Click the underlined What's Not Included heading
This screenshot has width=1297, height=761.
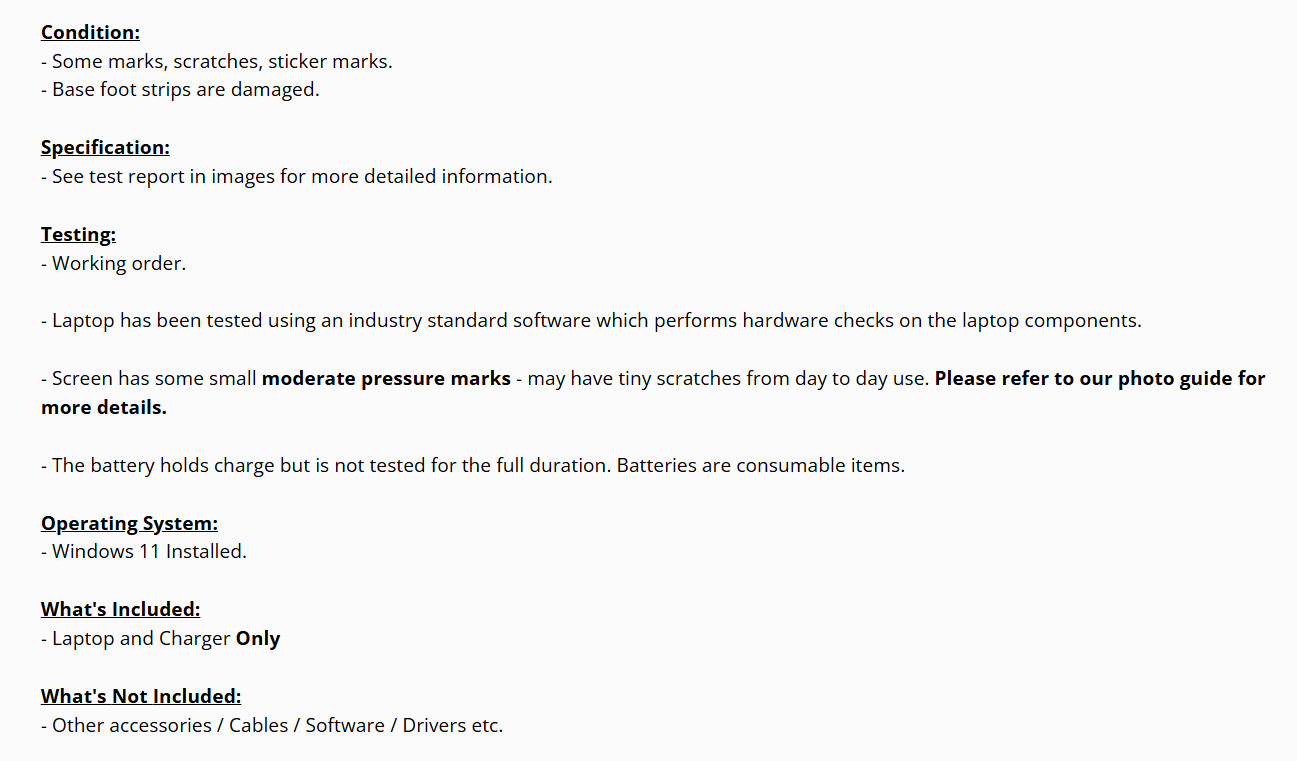[141, 696]
